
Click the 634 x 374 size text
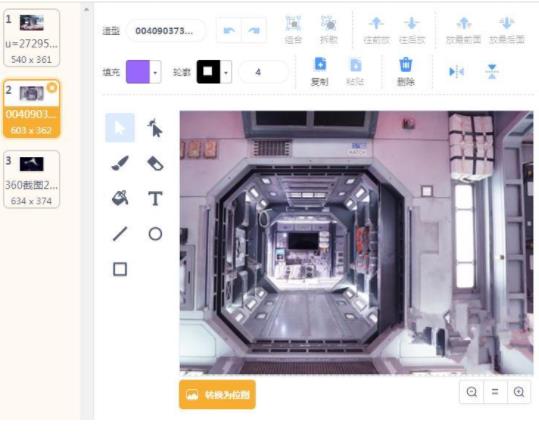coord(31,201)
